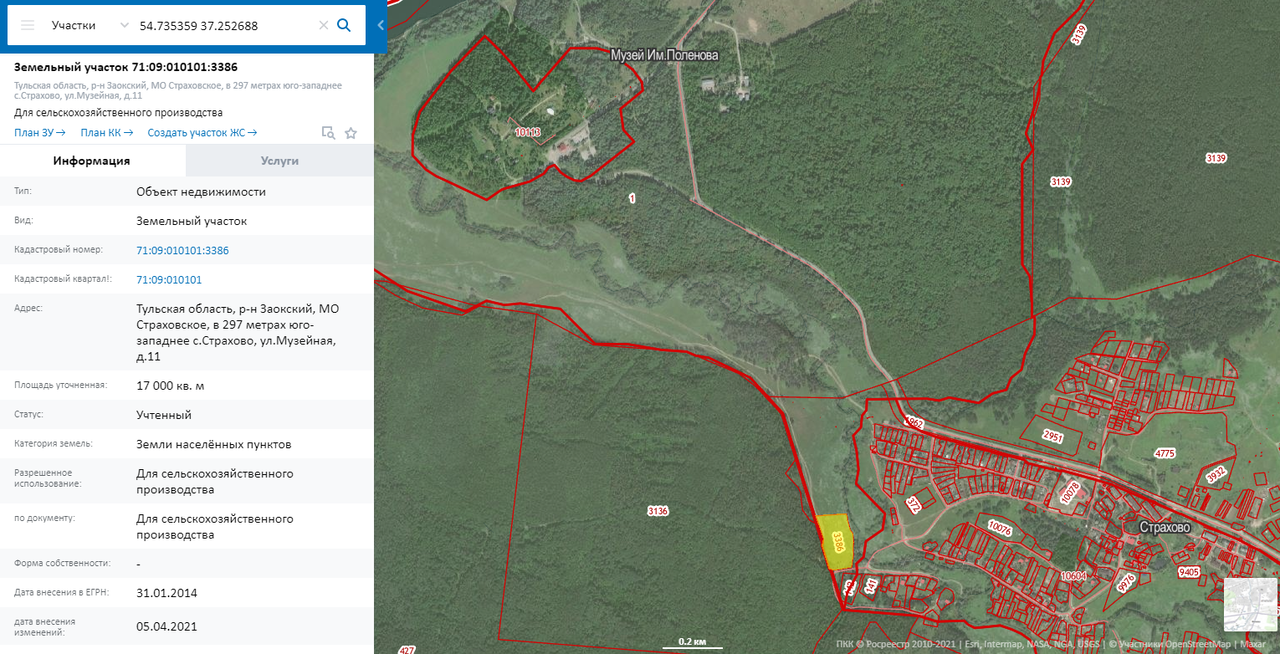Open the hamburger menu icon
The image size is (1280, 654).
coord(28,25)
